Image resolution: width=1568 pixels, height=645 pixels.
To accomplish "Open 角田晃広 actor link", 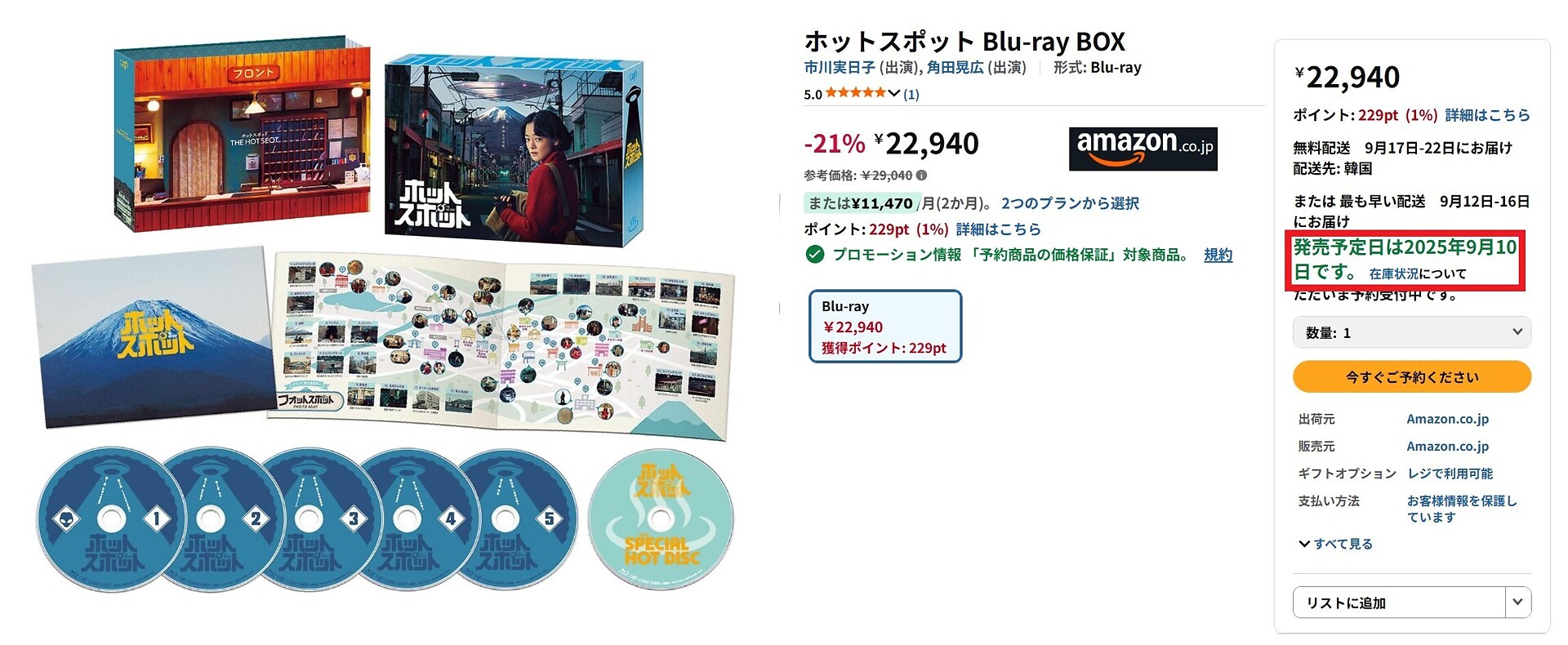I will click(x=955, y=68).
